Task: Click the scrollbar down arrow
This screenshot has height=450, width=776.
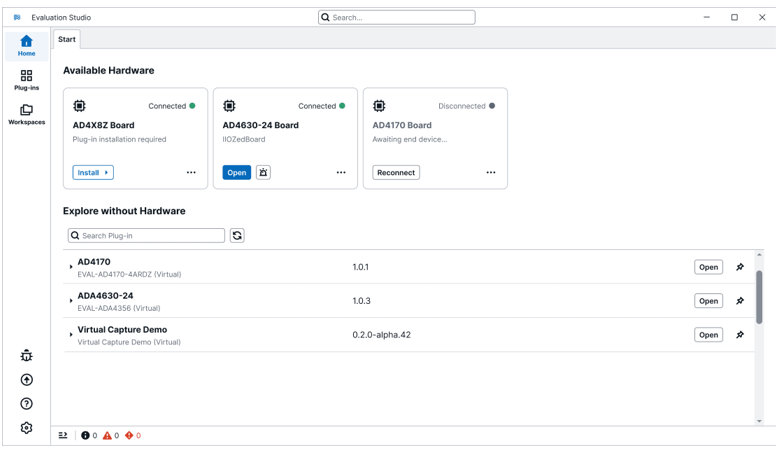Action: click(759, 421)
